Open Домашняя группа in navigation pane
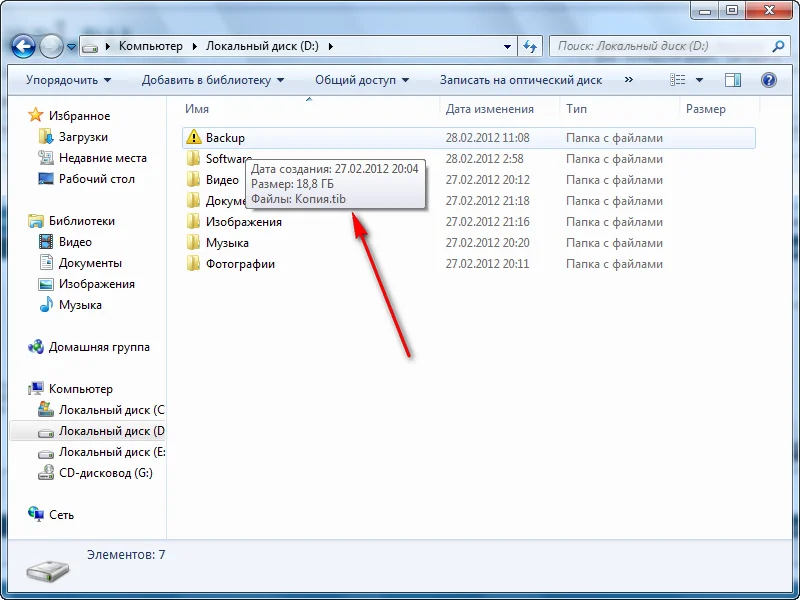Image resolution: width=800 pixels, height=600 pixels. 99,347
